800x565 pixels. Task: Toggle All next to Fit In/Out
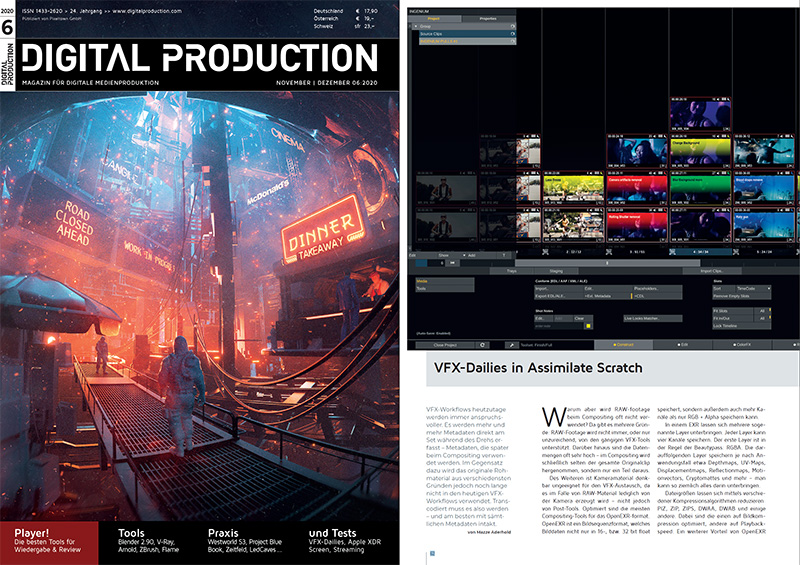pyautogui.click(x=762, y=318)
